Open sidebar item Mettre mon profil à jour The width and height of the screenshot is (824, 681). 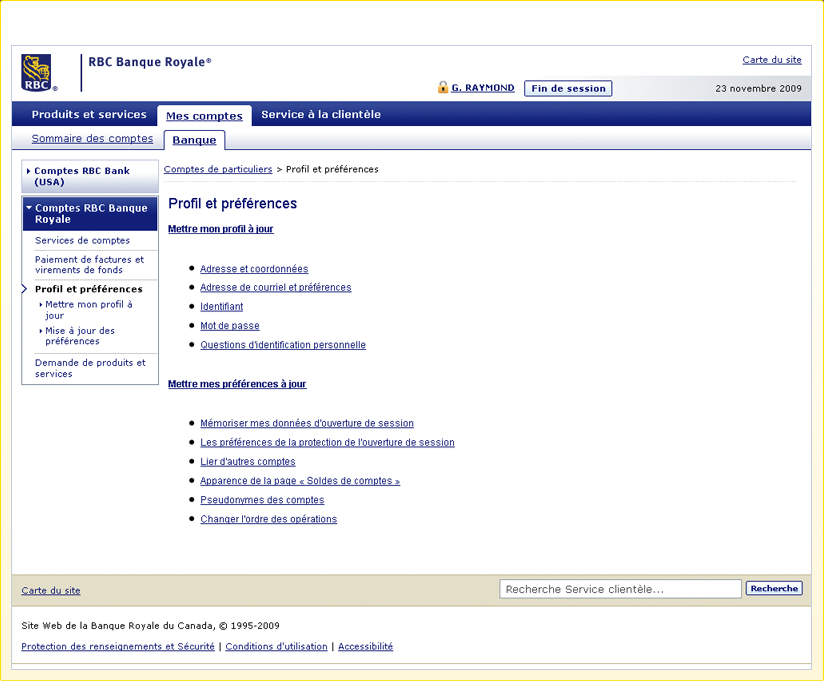click(x=89, y=309)
